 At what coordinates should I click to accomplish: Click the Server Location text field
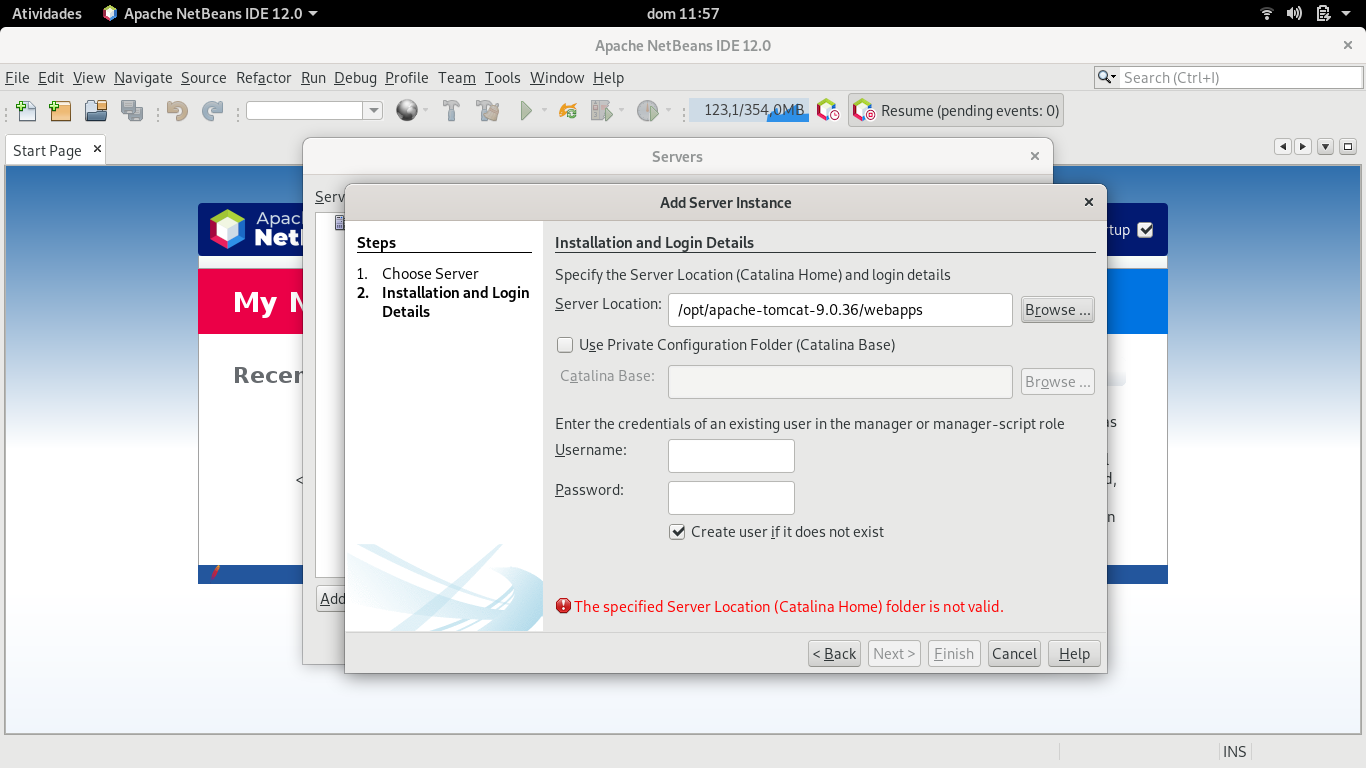(840, 310)
